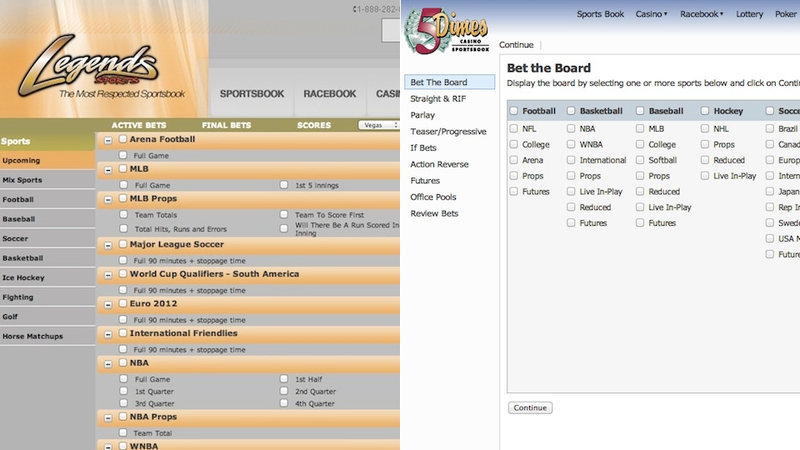Image resolution: width=800 pixels, height=450 pixels.
Task: Check Basketball International checkbox
Action: pos(571,160)
